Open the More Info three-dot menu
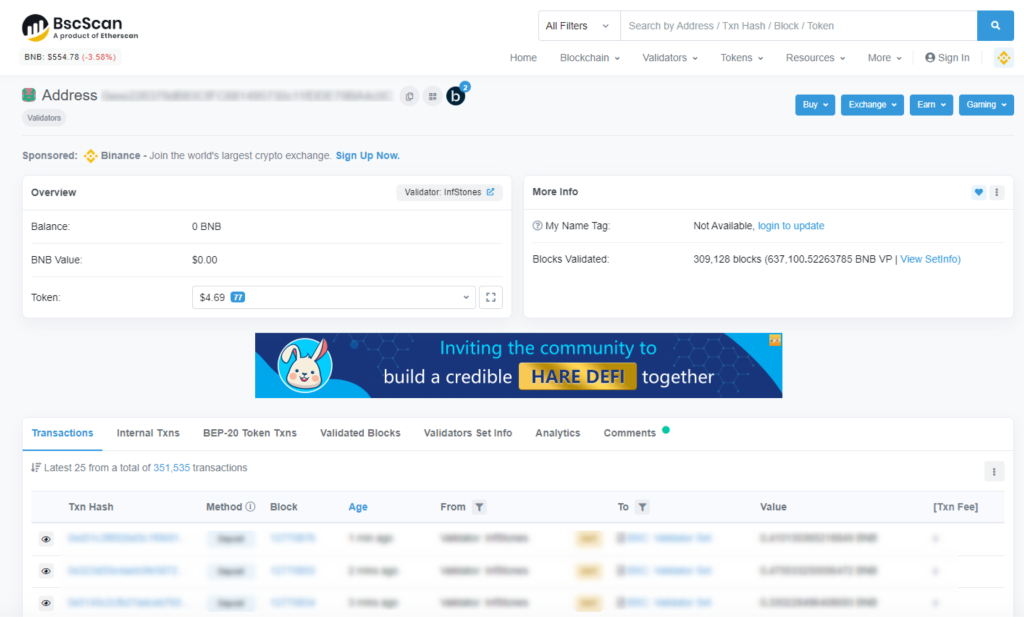This screenshot has height=617, width=1024. point(997,192)
